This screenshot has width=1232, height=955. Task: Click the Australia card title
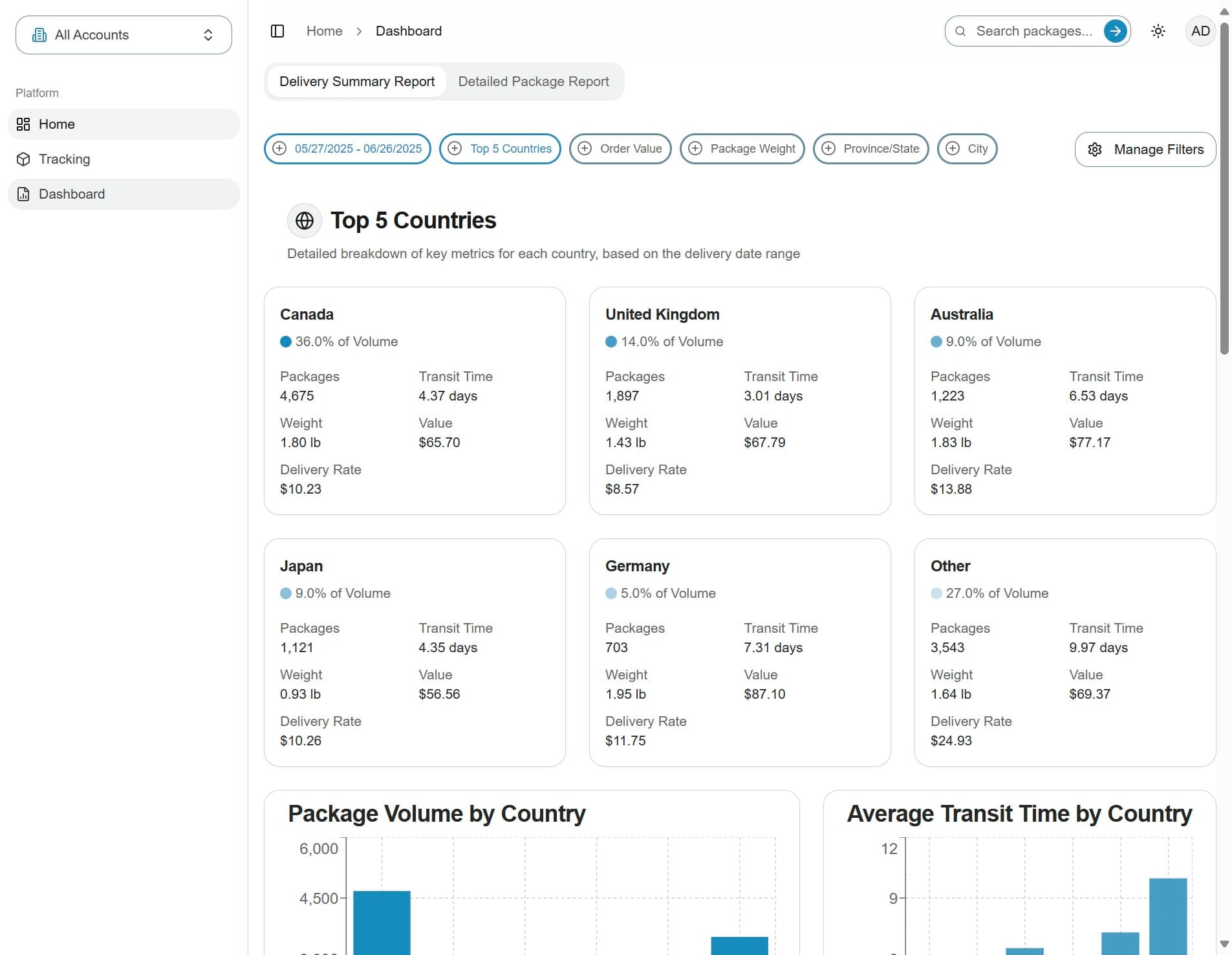pos(962,314)
